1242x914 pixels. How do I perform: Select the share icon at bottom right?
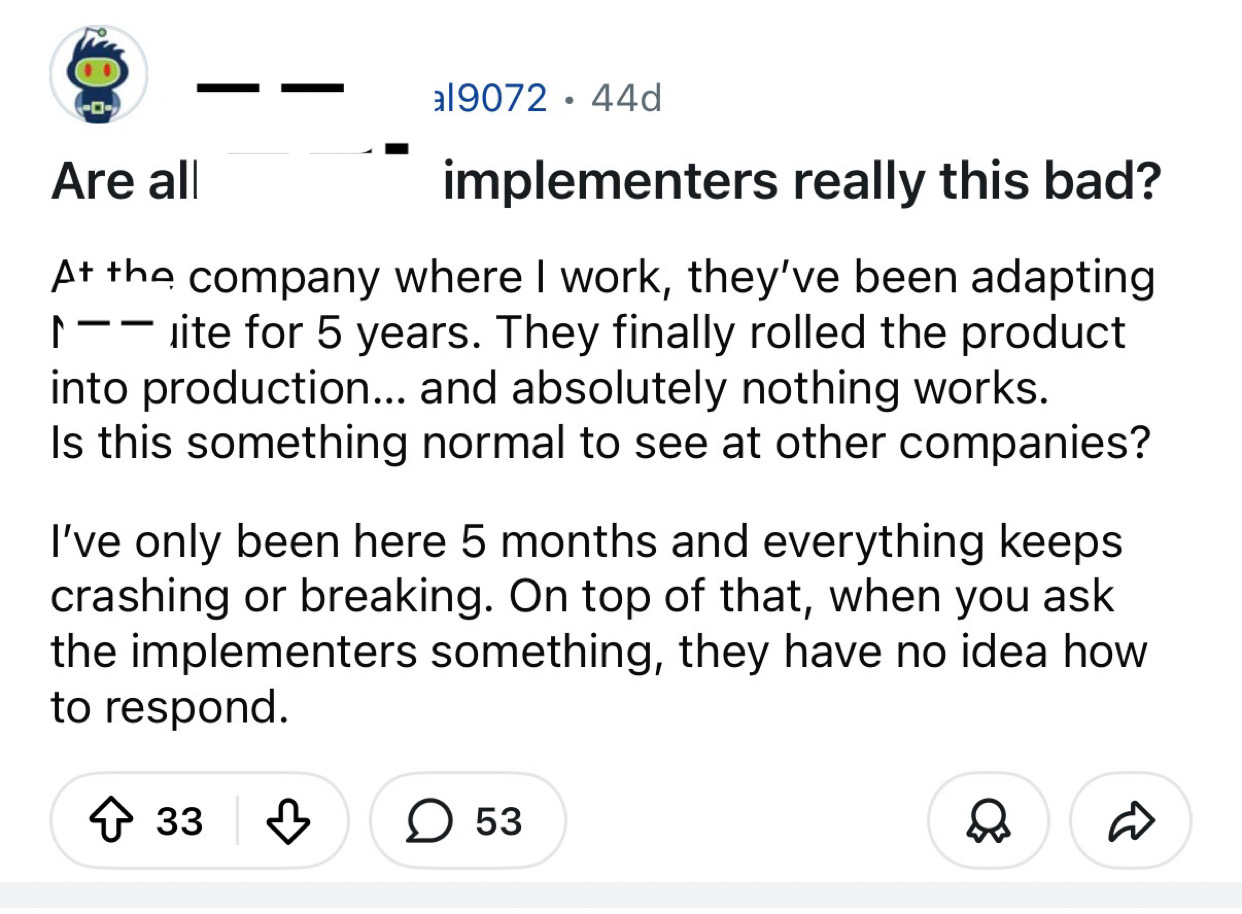coord(1130,820)
